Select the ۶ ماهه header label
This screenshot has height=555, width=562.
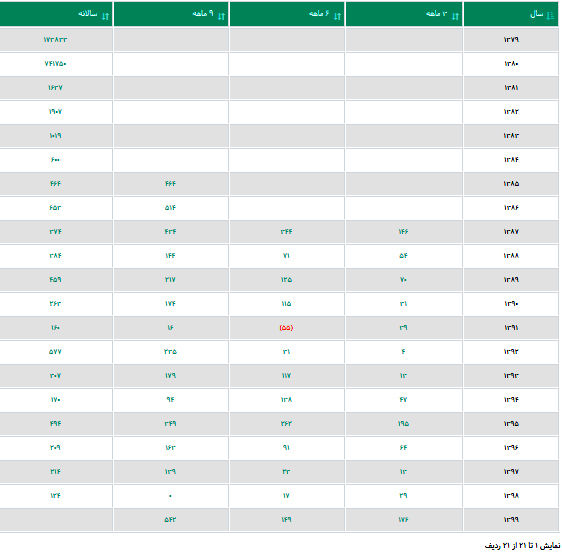point(319,14)
